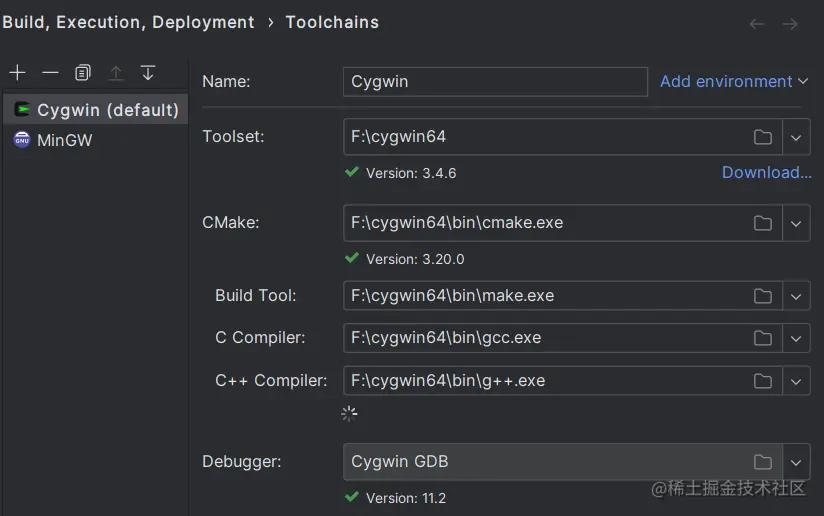Click Version: 3.20.0 text
The height and width of the screenshot is (516, 824).
tap(415, 259)
